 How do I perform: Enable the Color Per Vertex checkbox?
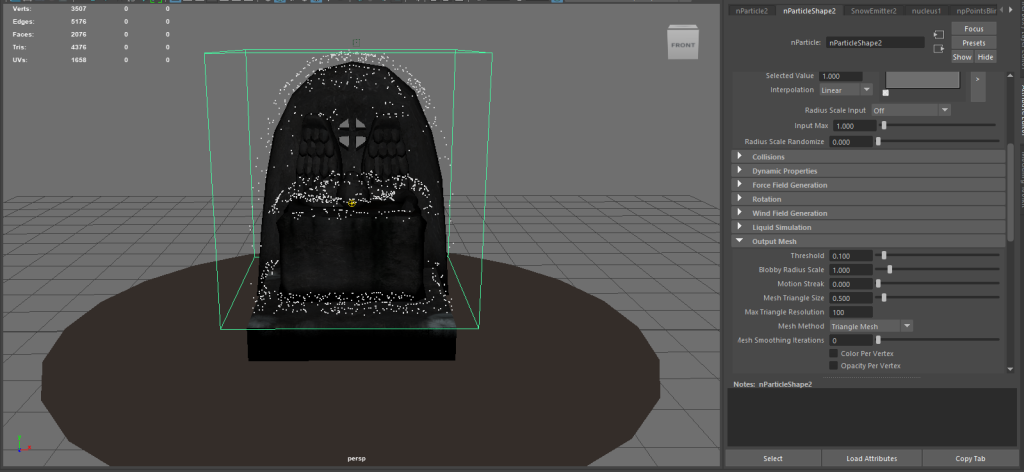pos(833,353)
